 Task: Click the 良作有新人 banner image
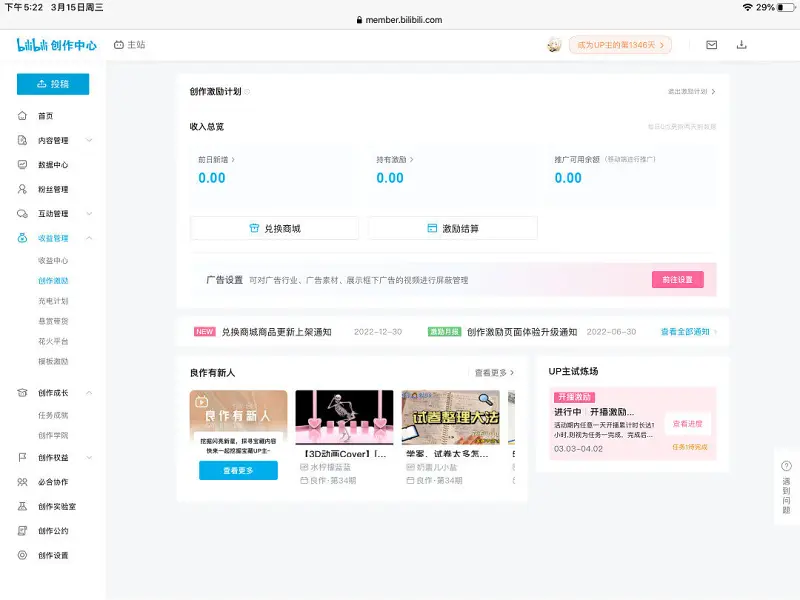point(238,416)
